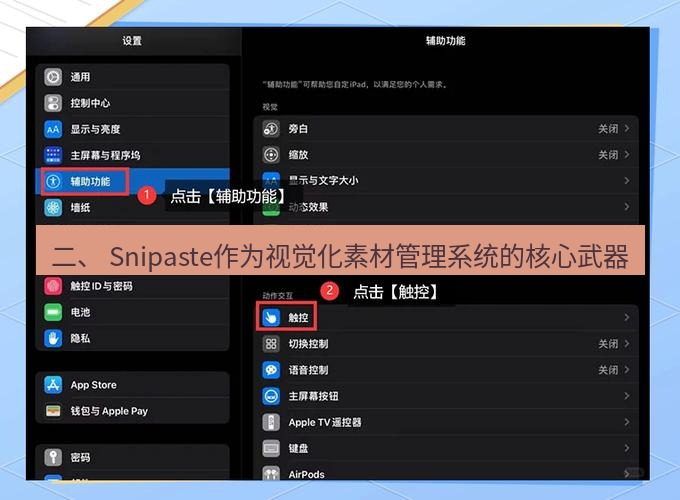Click the 语音控制 关闭 status value
680x500 pixels.
coord(608,370)
